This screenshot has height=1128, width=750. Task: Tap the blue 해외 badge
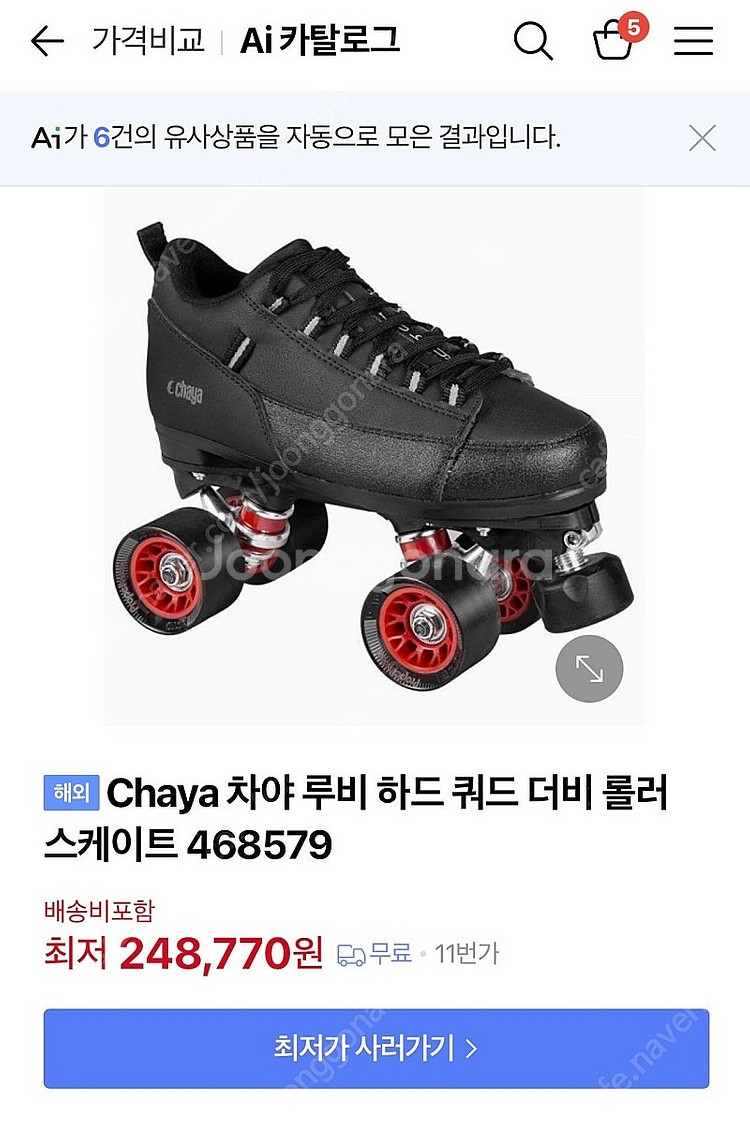(71, 793)
